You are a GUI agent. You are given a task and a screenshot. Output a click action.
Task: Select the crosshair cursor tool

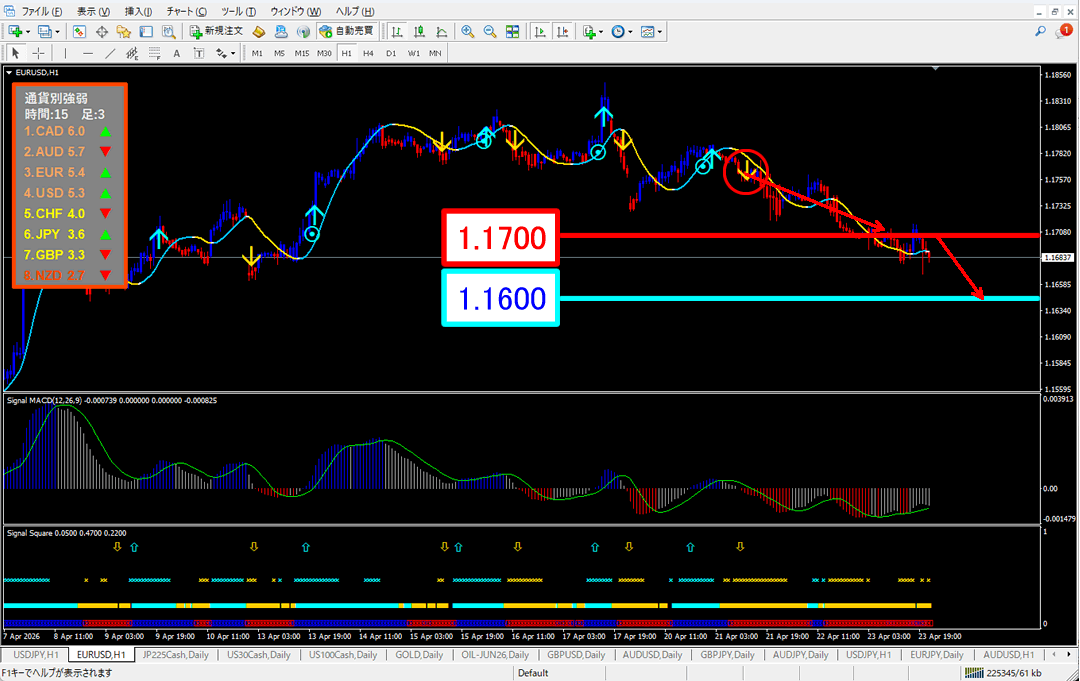tap(38, 53)
